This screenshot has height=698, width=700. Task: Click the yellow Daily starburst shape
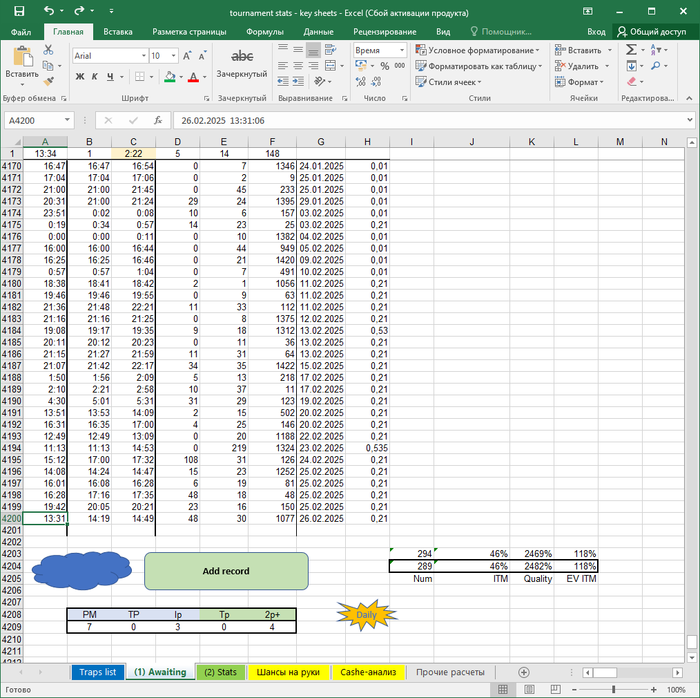point(366,615)
